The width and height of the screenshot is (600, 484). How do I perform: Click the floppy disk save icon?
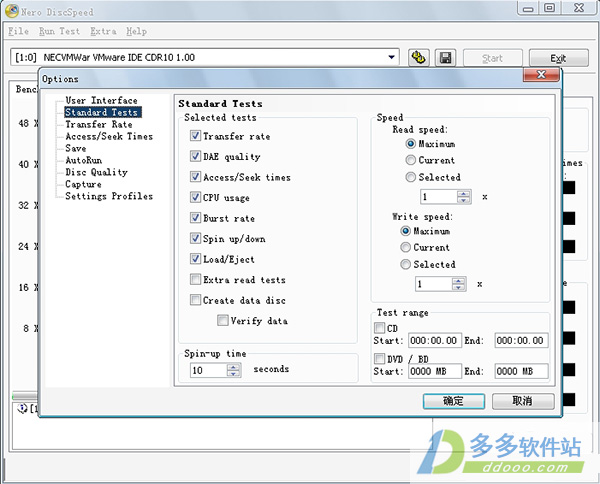tap(445, 58)
